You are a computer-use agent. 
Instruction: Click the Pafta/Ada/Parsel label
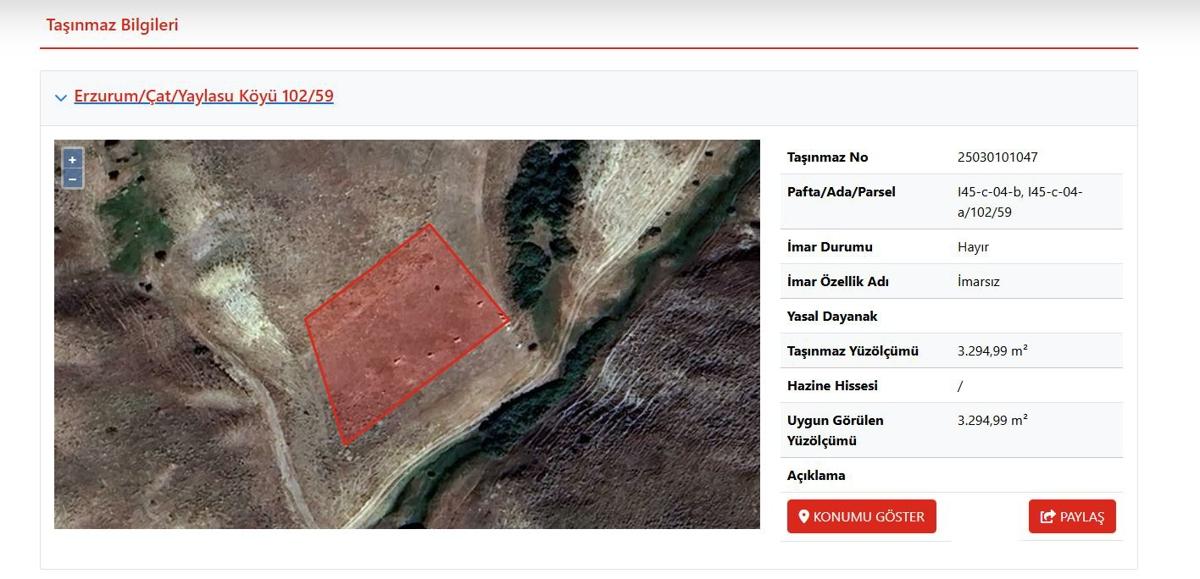coord(841,192)
